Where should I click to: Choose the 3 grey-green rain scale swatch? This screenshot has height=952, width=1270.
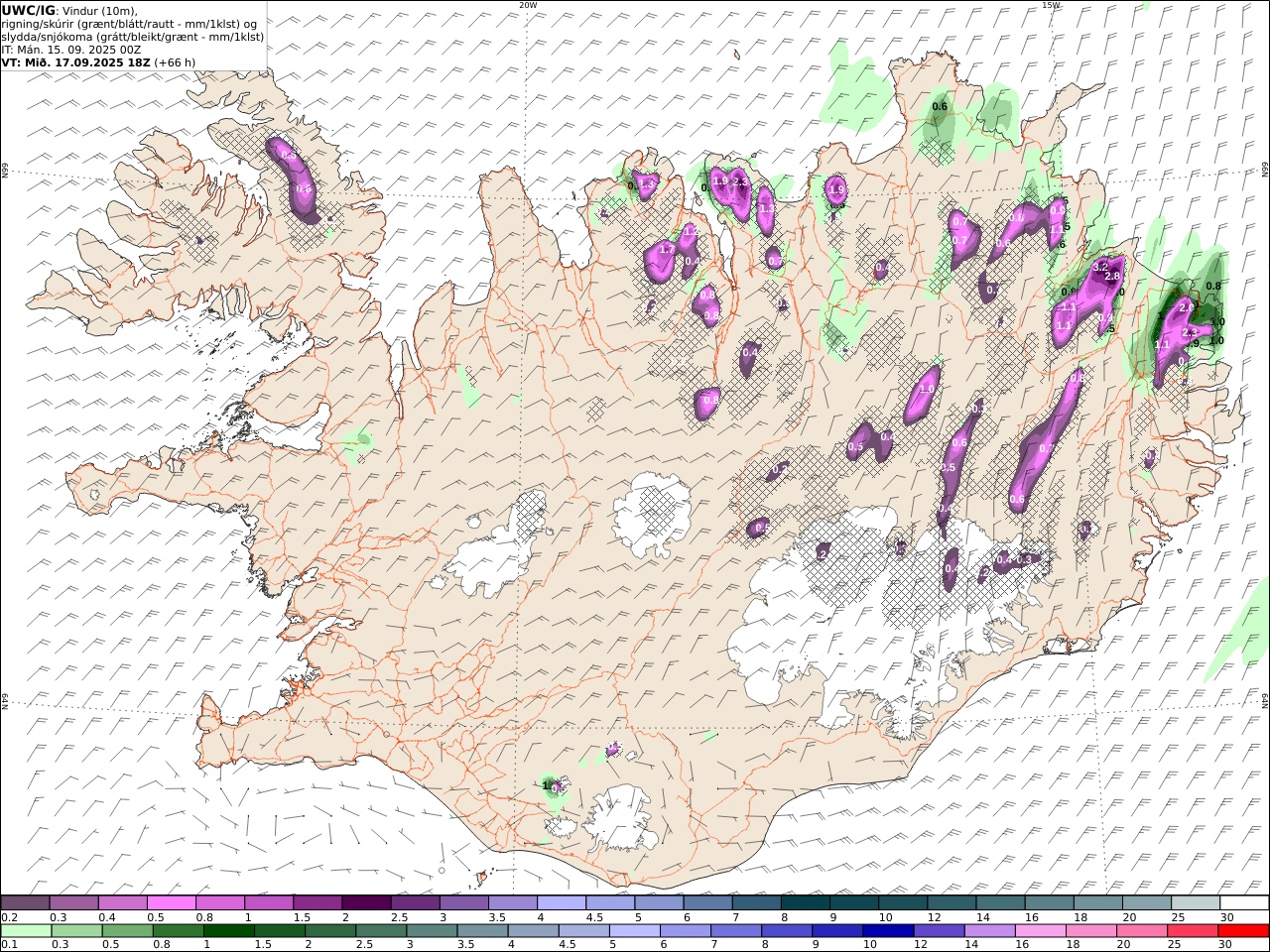click(432, 931)
